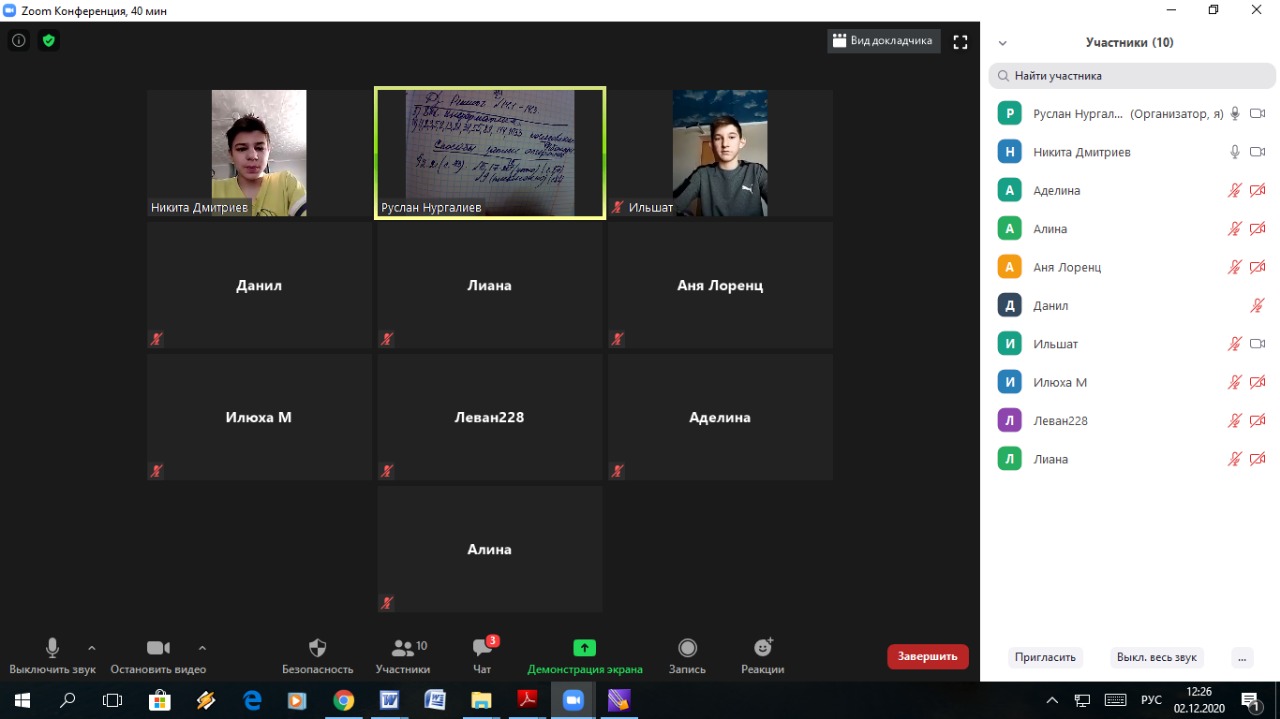Screen dimensions: 1280x719
Task: Toggle Никита Дмитриев's microphone in participant list
Action: [1235, 152]
